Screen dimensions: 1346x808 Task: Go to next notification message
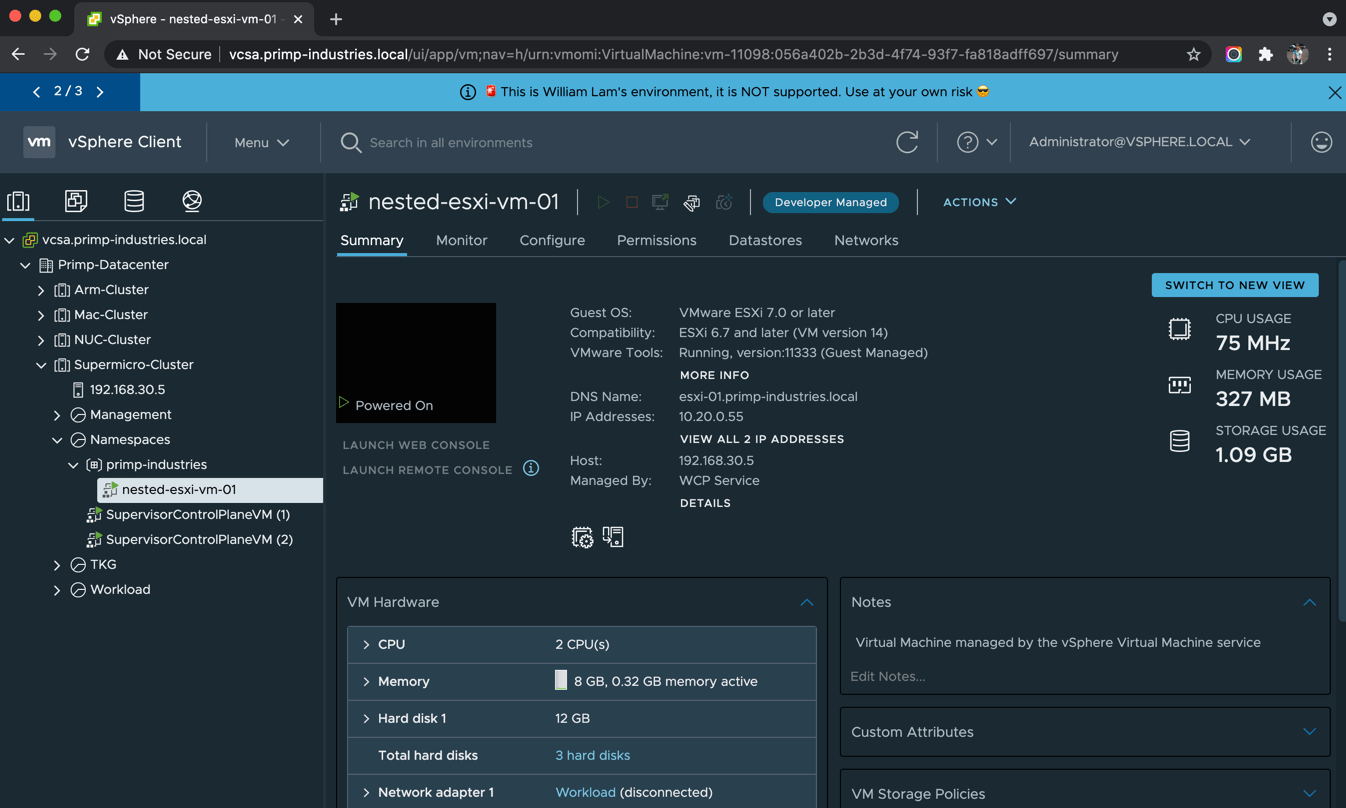[100, 92]
